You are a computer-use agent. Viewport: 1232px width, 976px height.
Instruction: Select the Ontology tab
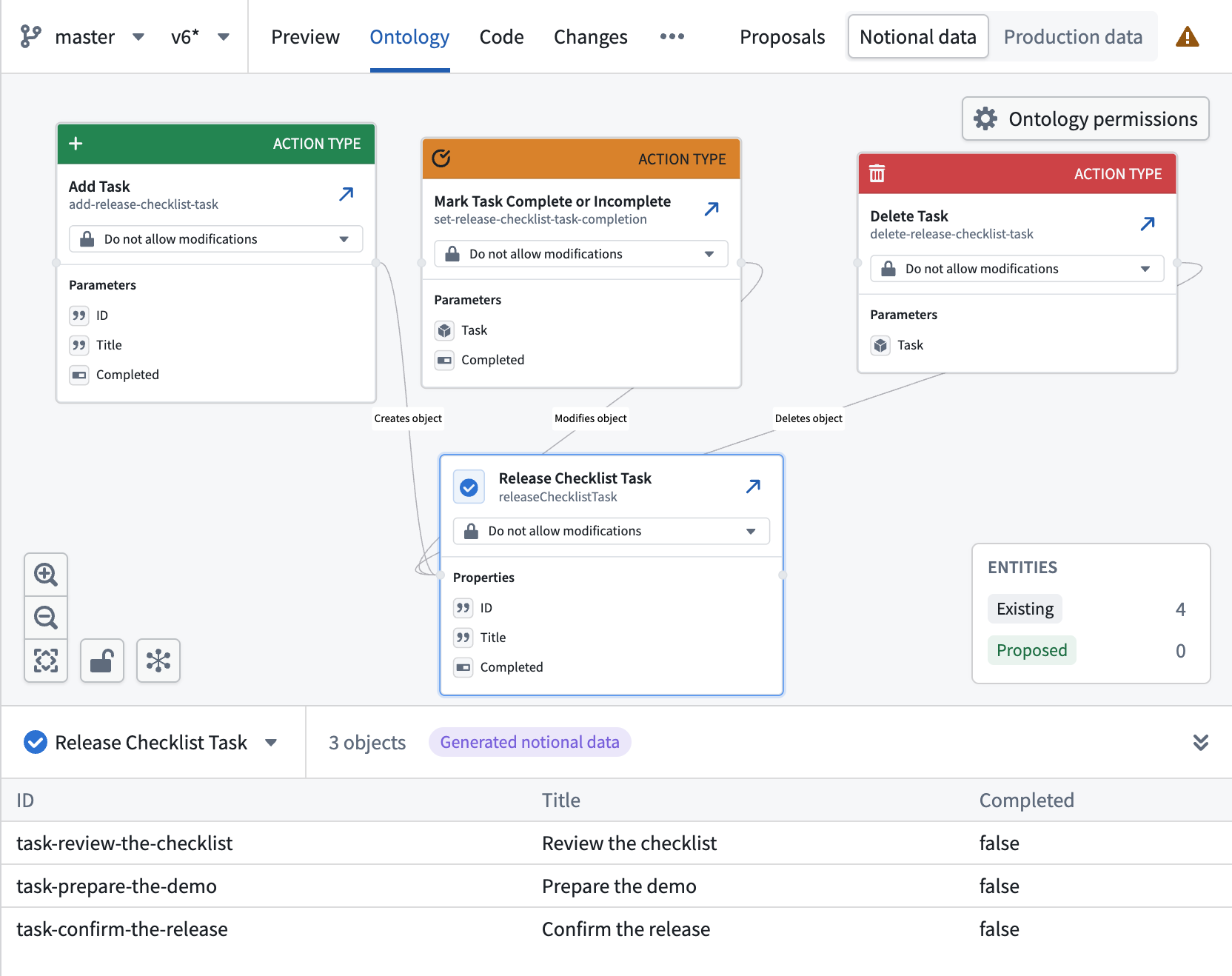point(409,36)
